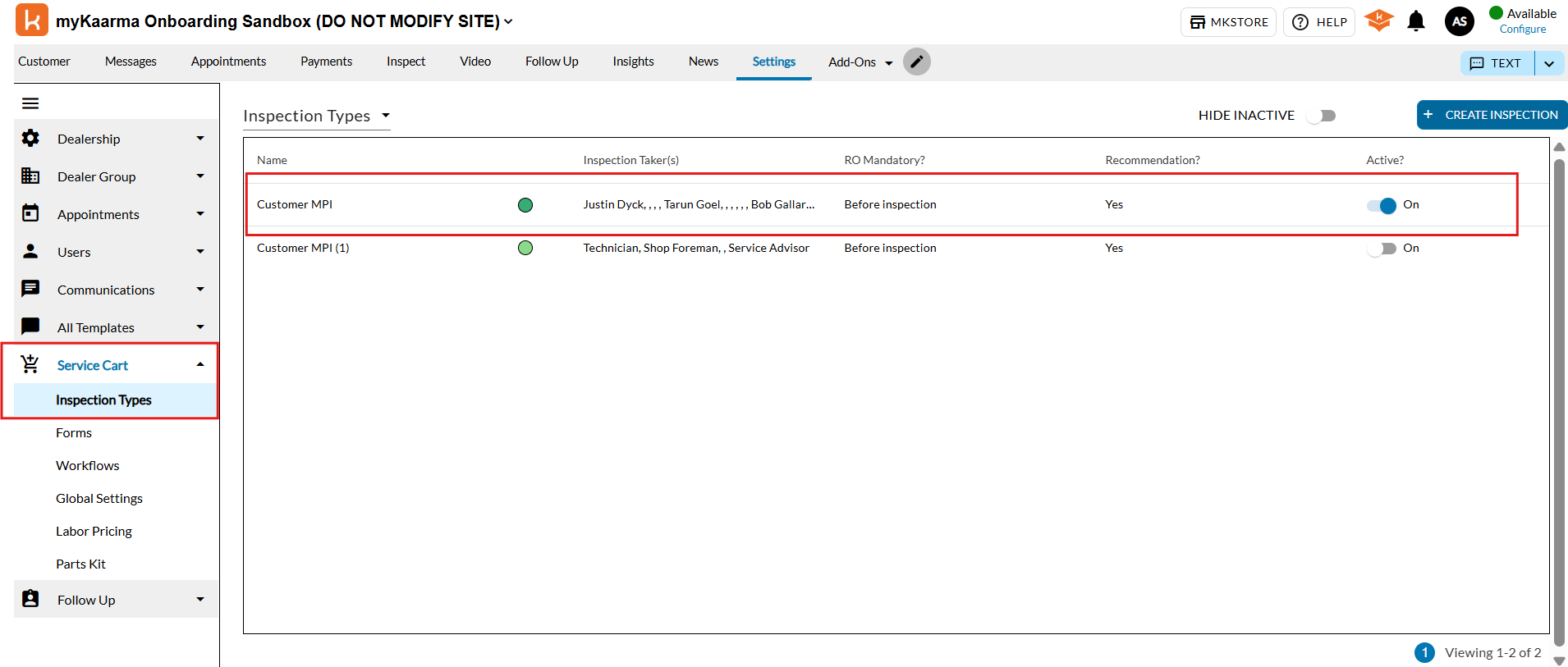This screenshot has height=667, width=1568.
Task: Expand the Dealership section arrow
Action: click(x=200, y=139)
